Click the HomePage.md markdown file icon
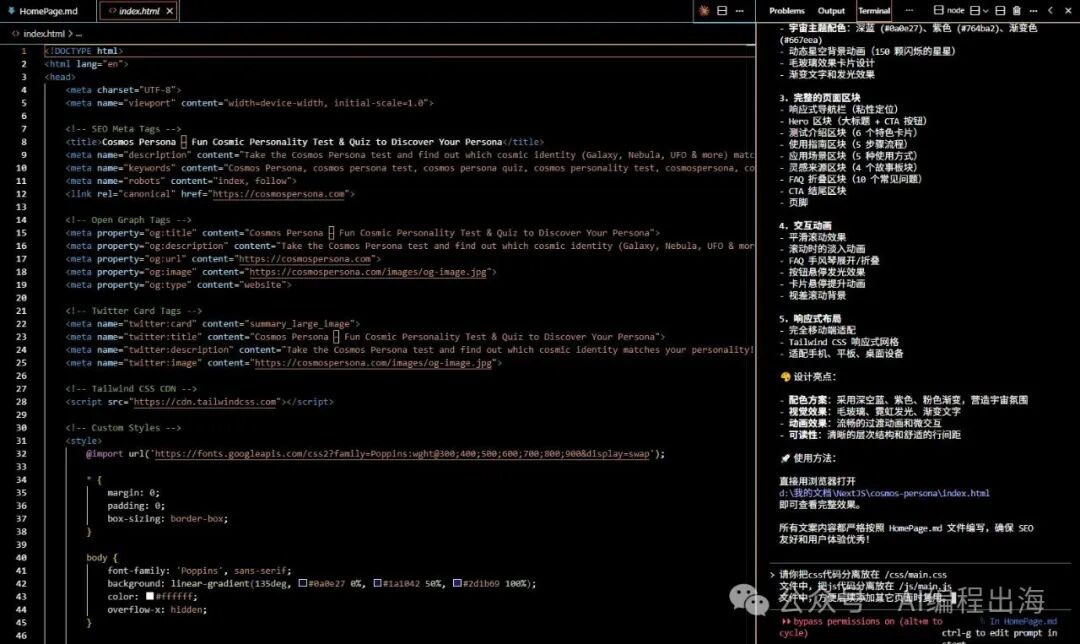This screenshot has width=1080, height=644. [10, 11]
